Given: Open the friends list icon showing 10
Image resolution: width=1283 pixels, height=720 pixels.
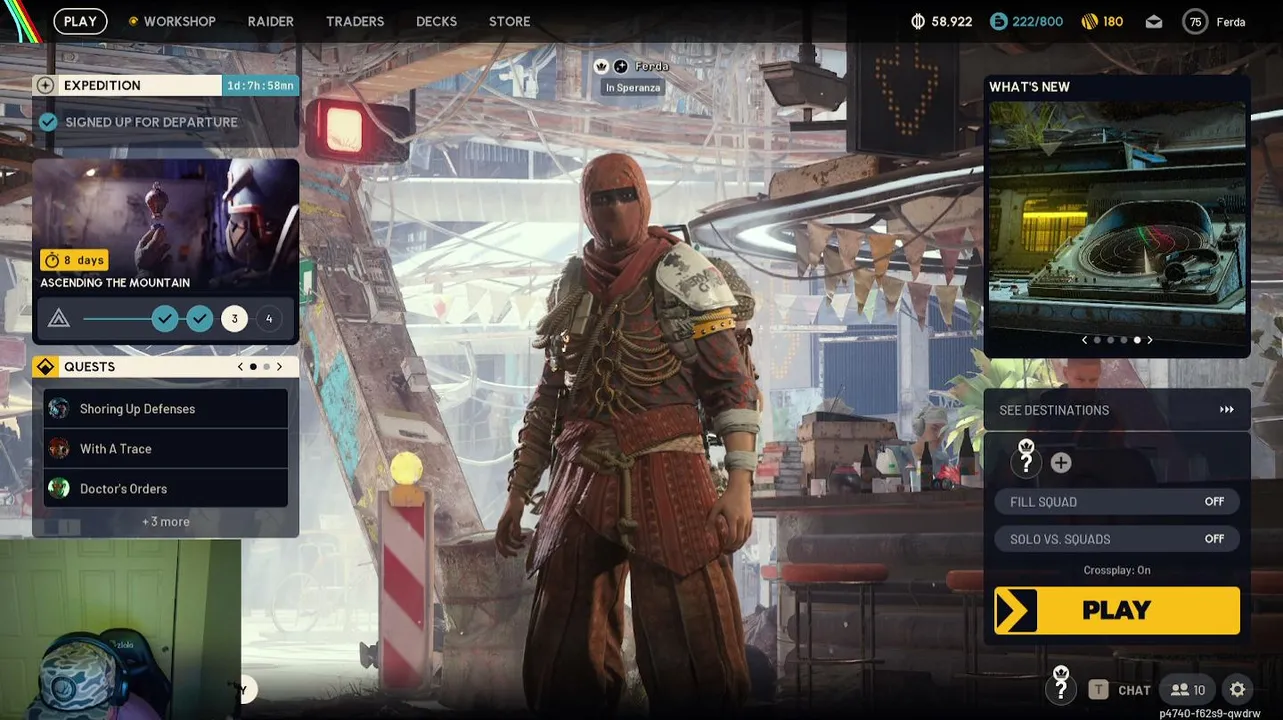Looking at the screenshot, I should click(1188, 689).
